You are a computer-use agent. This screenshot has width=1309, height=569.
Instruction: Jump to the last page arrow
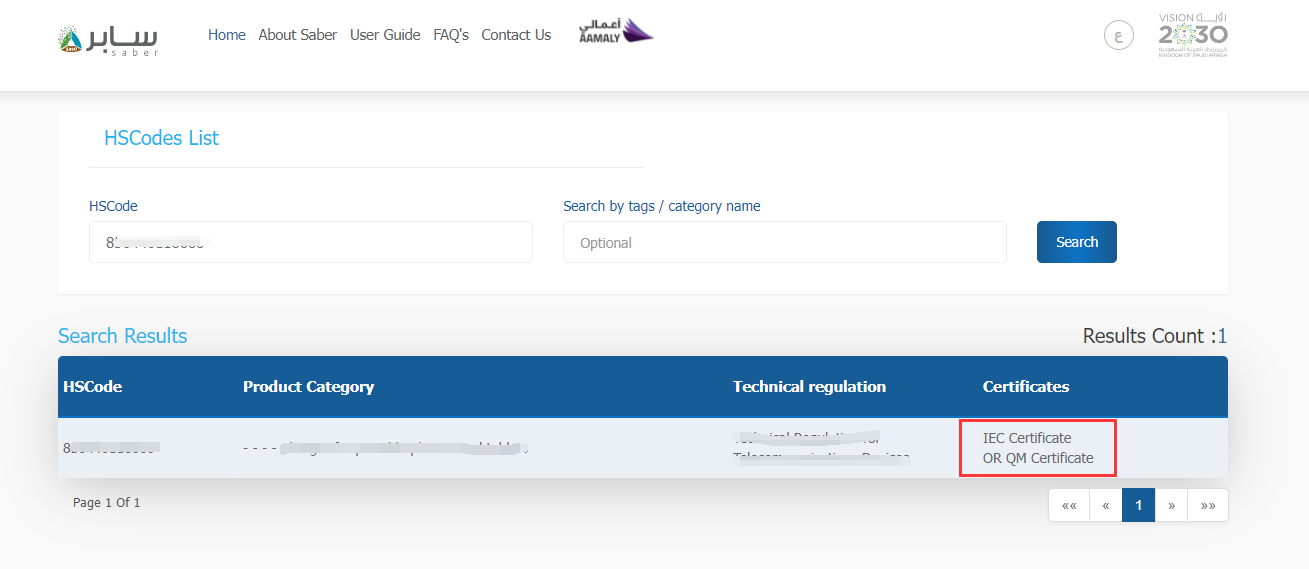click(1208, 505)
